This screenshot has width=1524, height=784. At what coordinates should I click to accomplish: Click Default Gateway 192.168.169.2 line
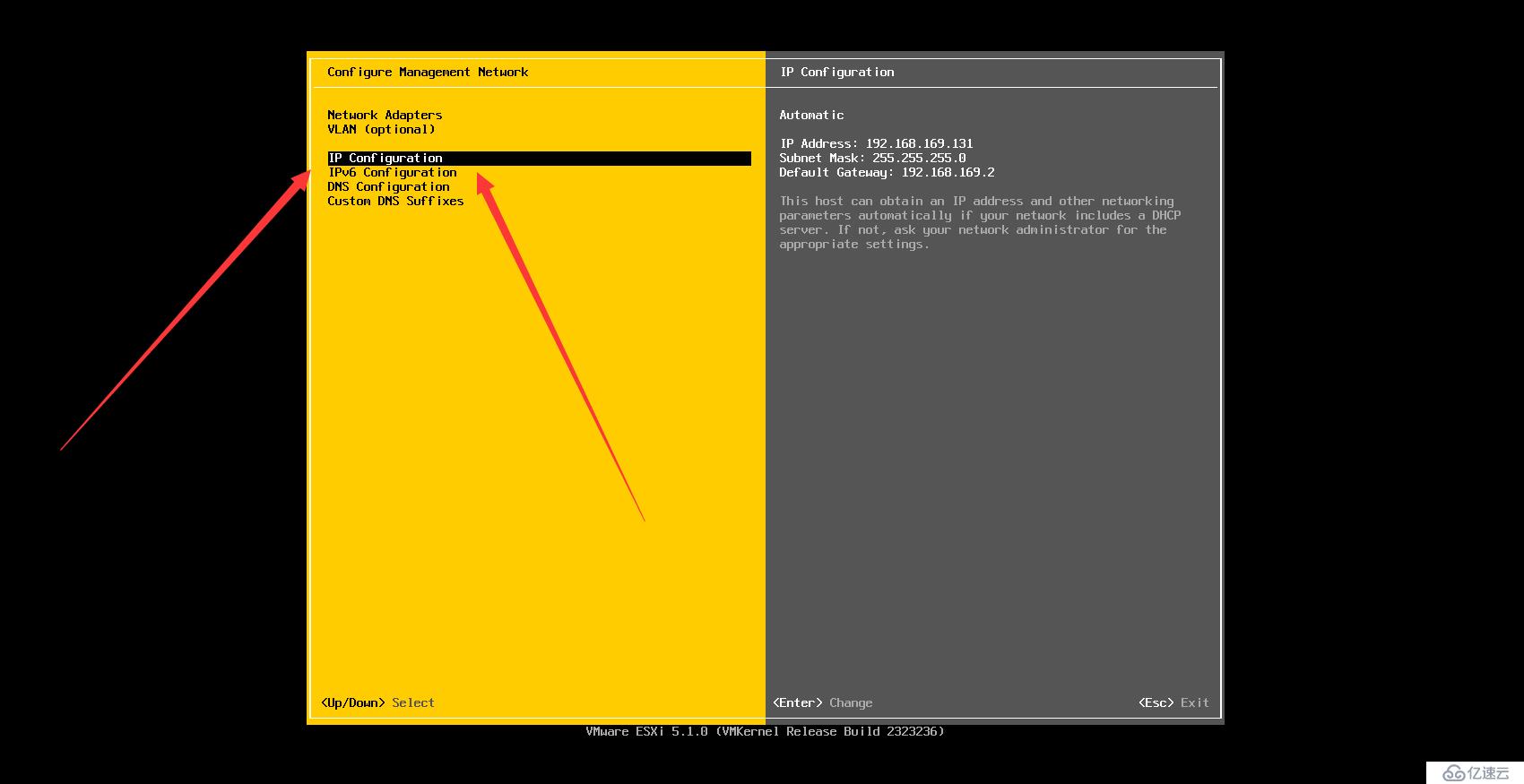887,172
